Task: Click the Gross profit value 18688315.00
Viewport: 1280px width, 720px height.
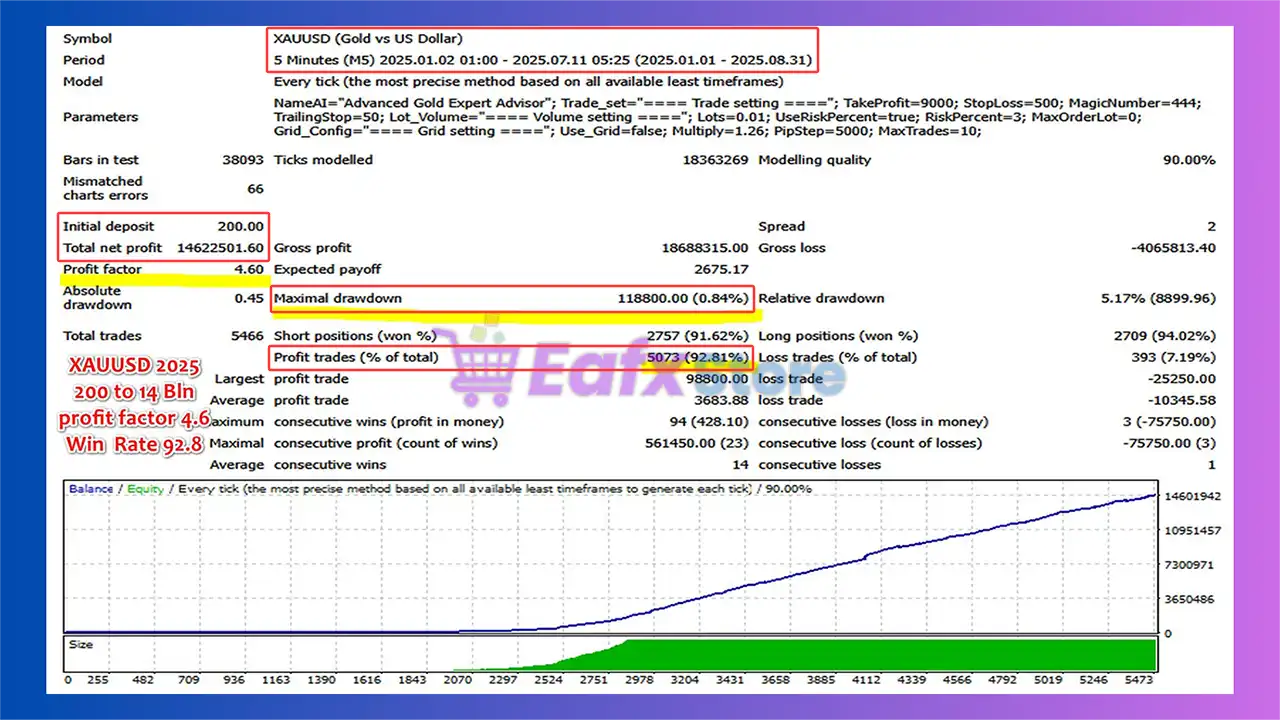Action: tap(704, 247)
